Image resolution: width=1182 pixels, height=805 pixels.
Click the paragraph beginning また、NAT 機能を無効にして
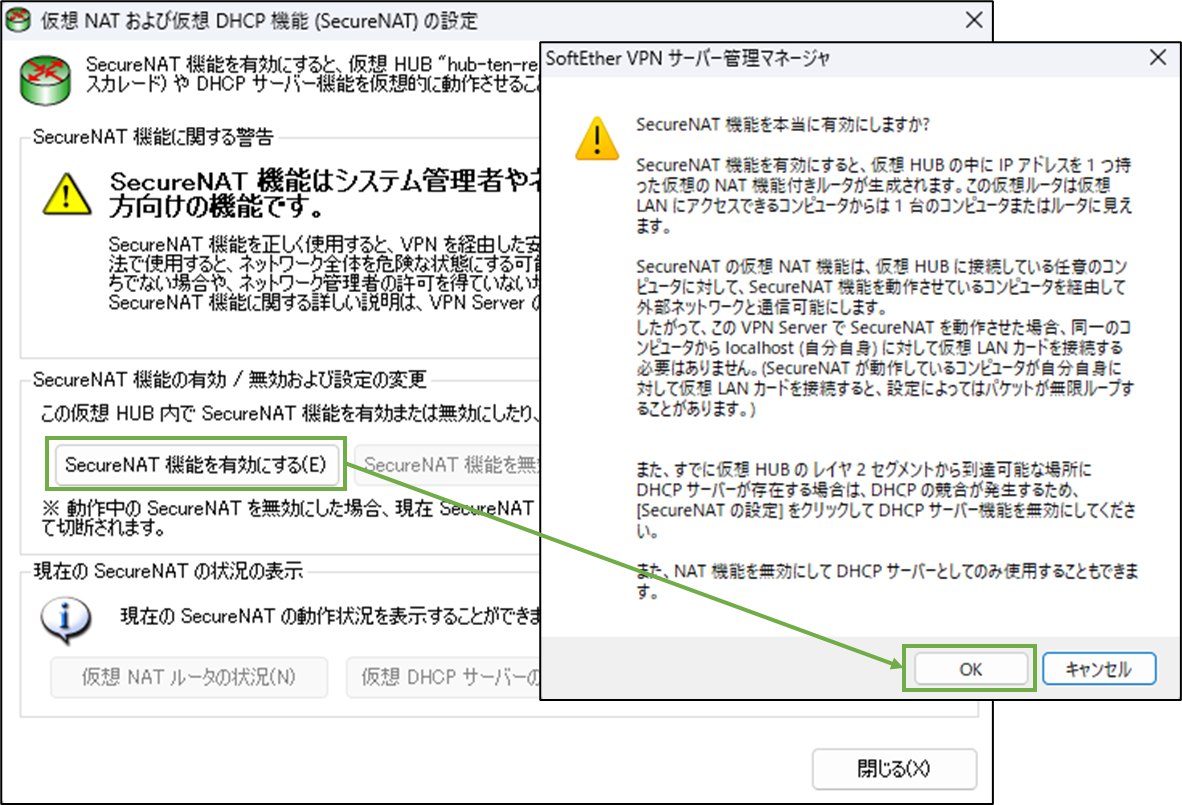[887, 581]
